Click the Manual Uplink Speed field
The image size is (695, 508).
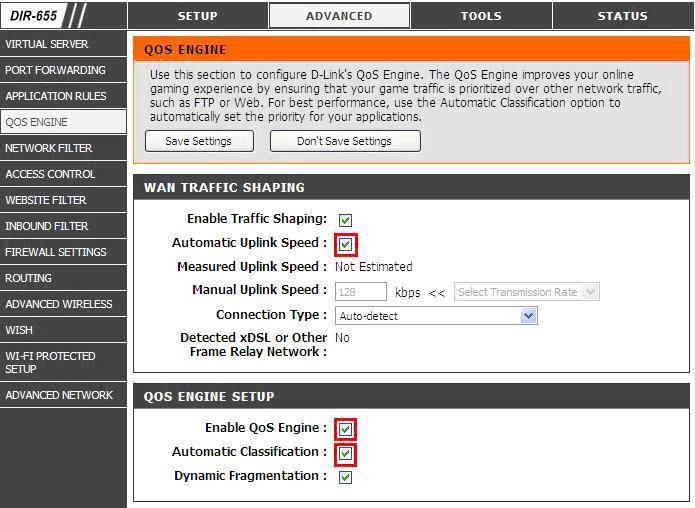click(360, 292)
